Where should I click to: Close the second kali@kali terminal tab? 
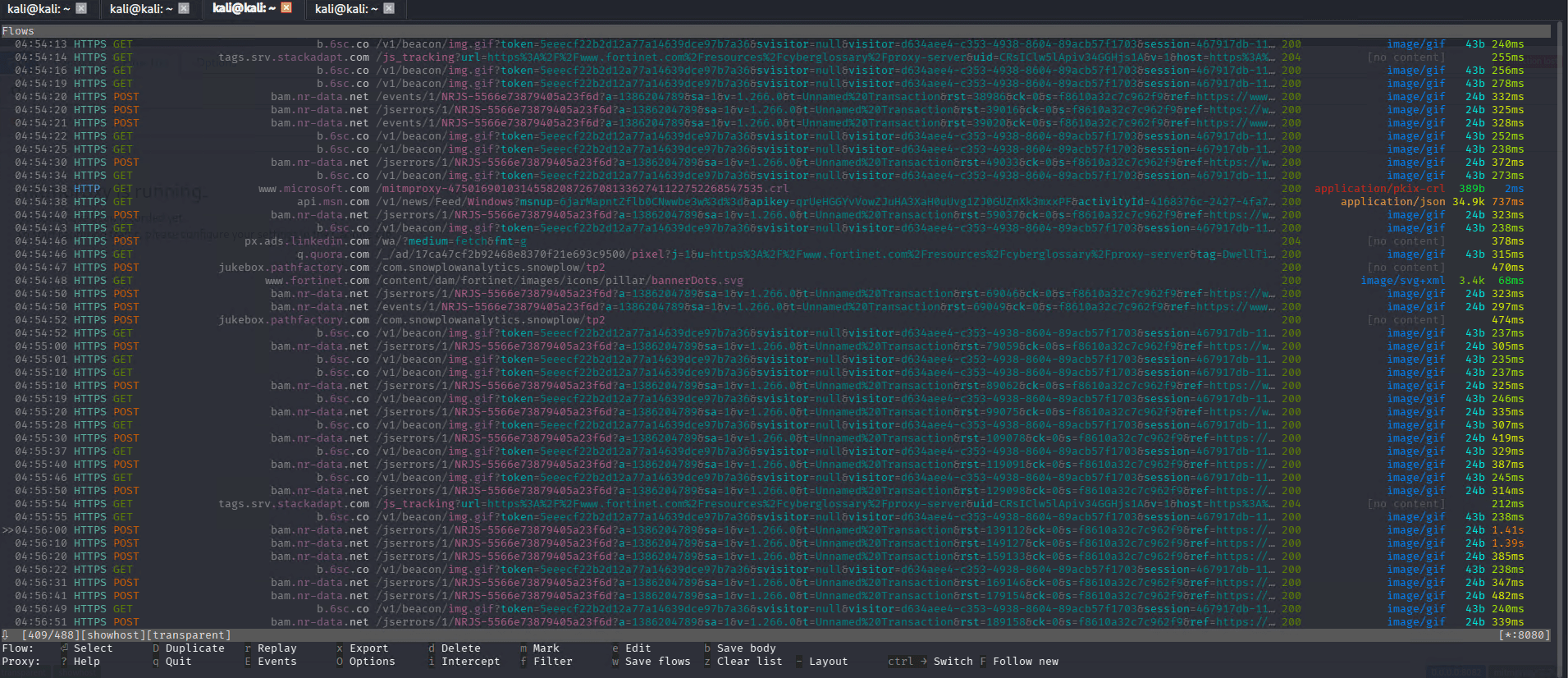184,8
